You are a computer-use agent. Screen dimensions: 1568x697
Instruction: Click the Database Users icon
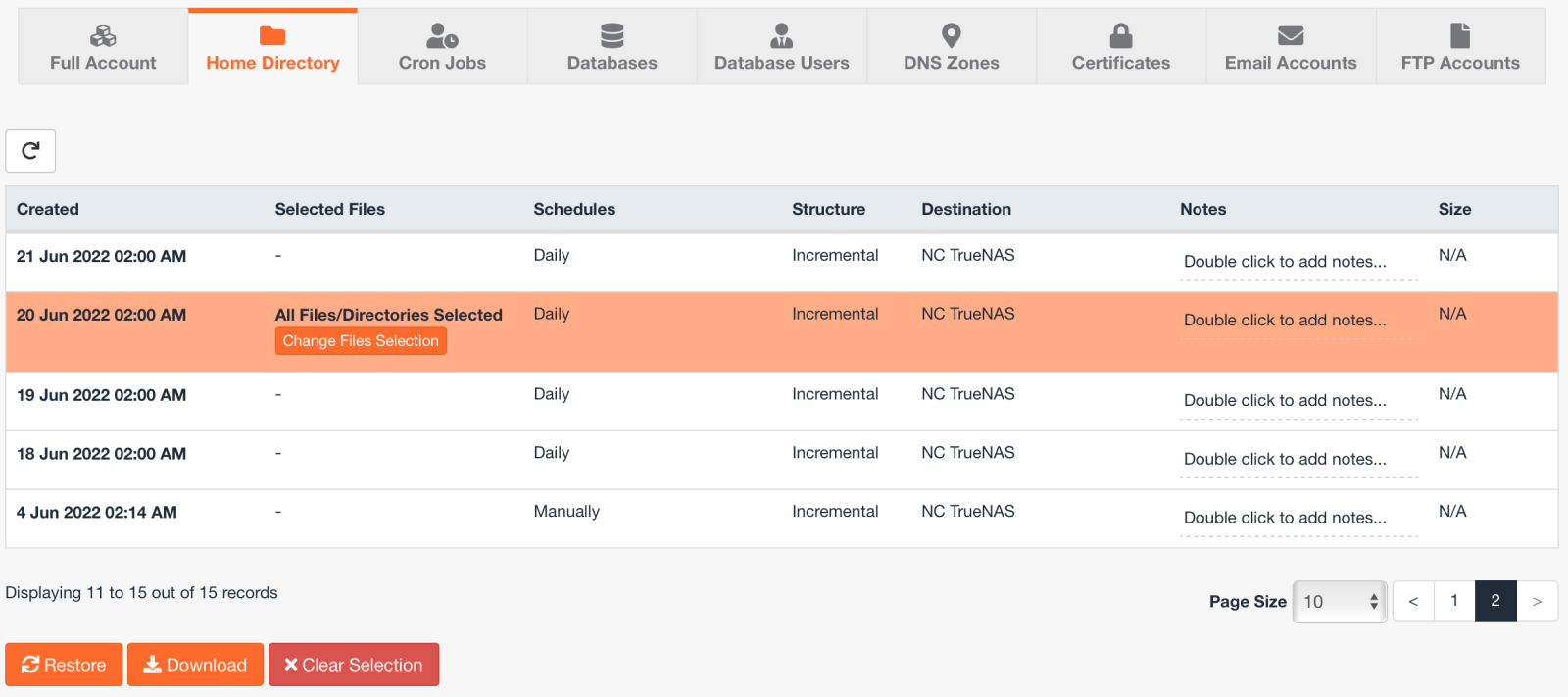click(x=781, y=36)
